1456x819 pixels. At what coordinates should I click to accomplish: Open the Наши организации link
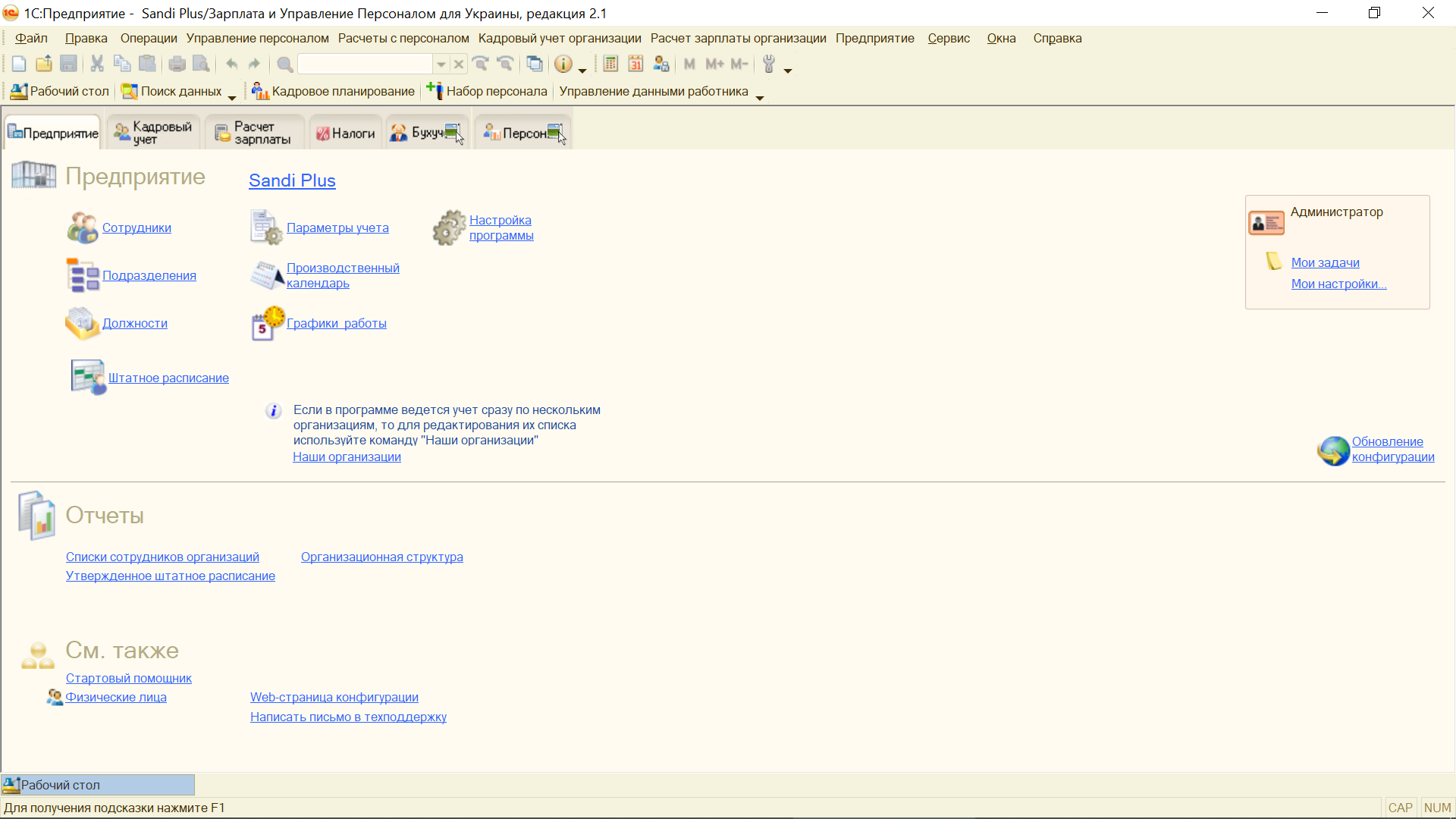click(347, 457)
